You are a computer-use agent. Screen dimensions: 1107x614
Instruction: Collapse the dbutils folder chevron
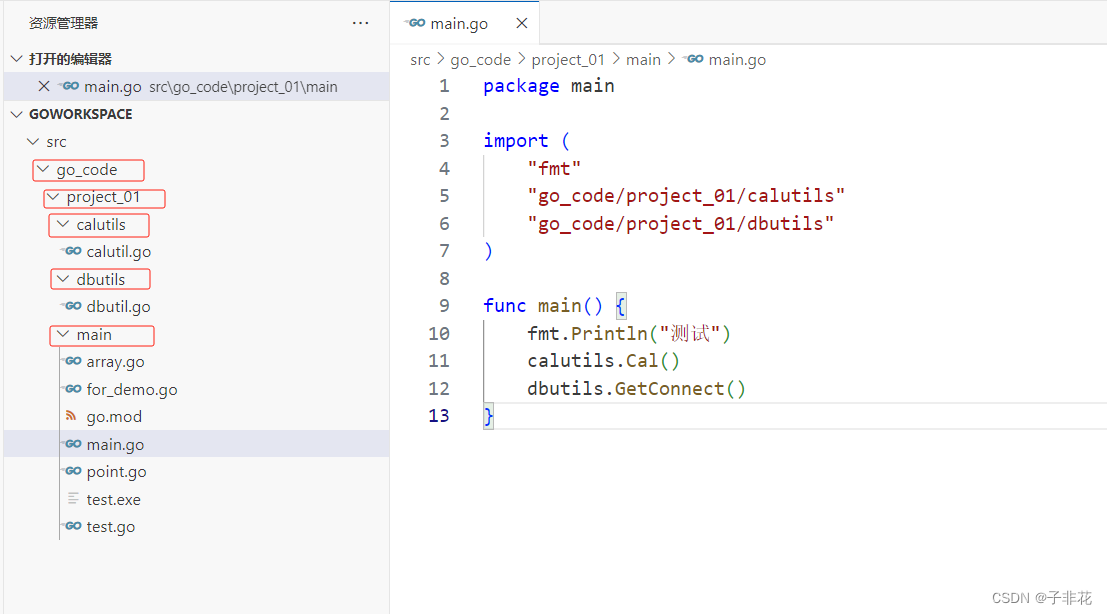[x=63, y=279]
